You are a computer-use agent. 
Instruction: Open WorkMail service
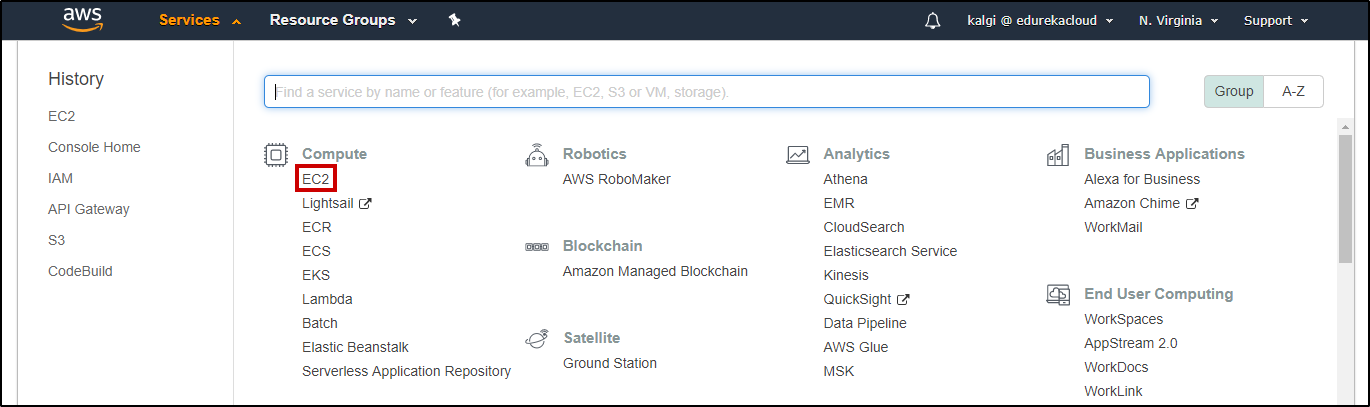pyautogui.click(x=1113, y=227)
